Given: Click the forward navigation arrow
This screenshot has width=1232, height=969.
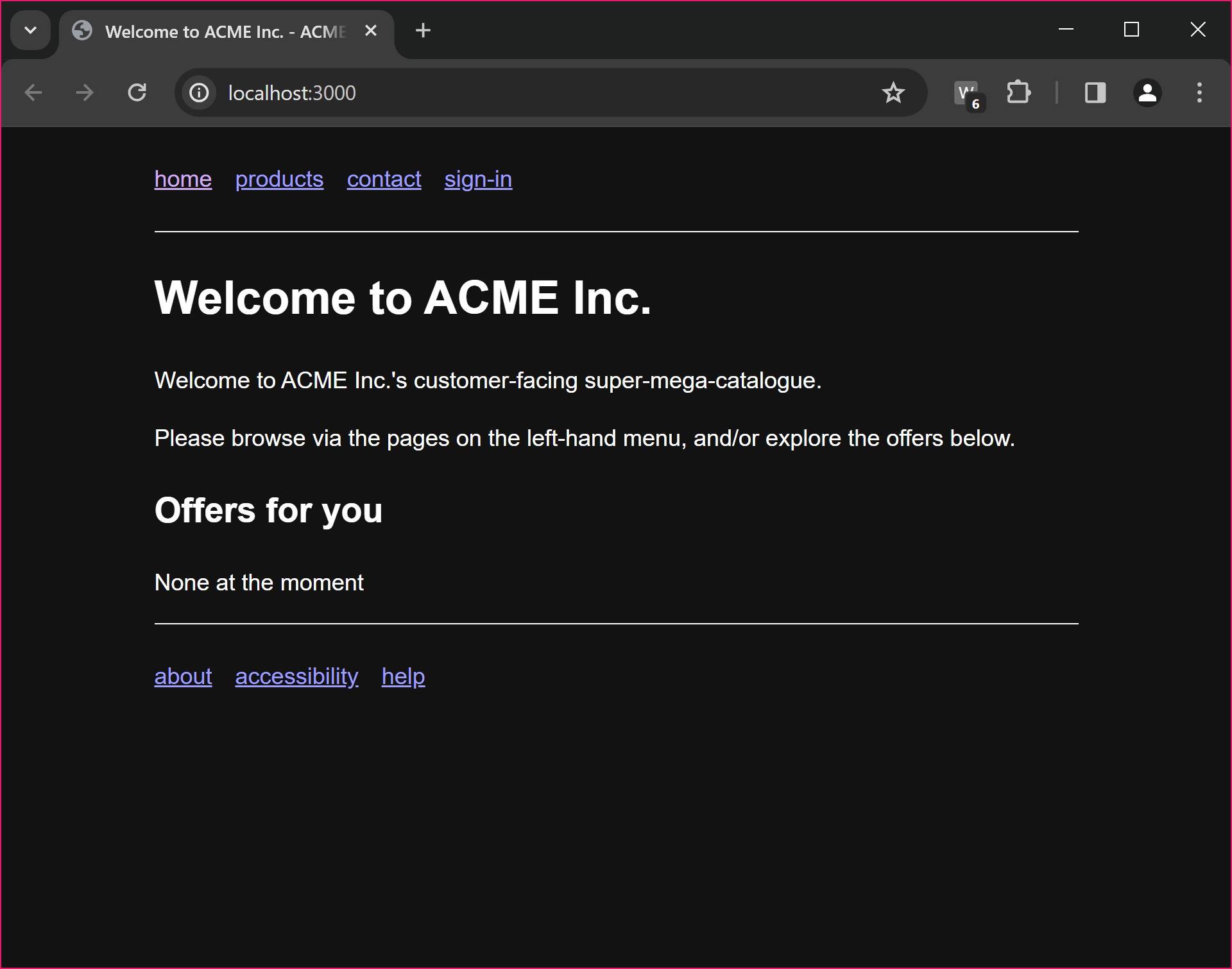Looking at the screenshot, I should 84,92.
